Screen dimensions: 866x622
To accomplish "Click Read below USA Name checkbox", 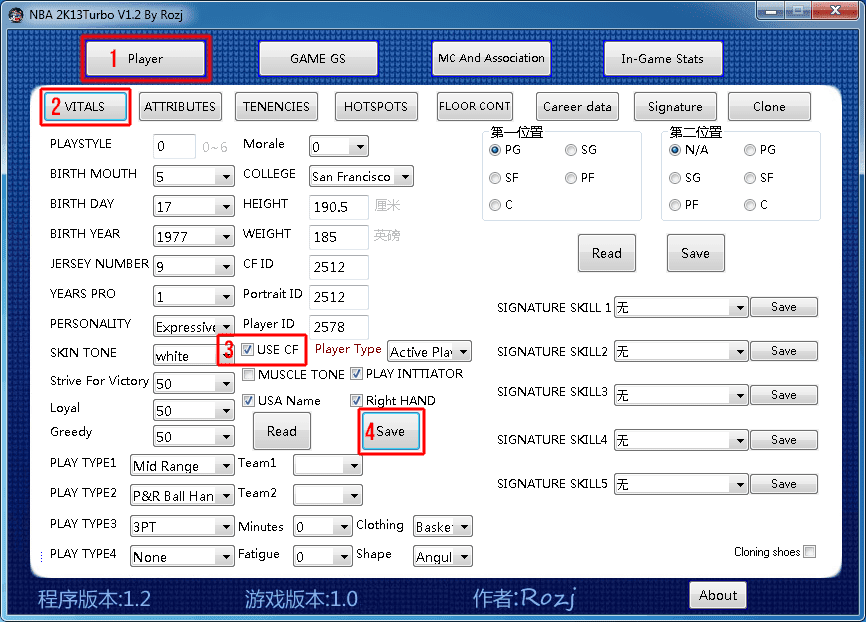I will [x=282, y=431].
